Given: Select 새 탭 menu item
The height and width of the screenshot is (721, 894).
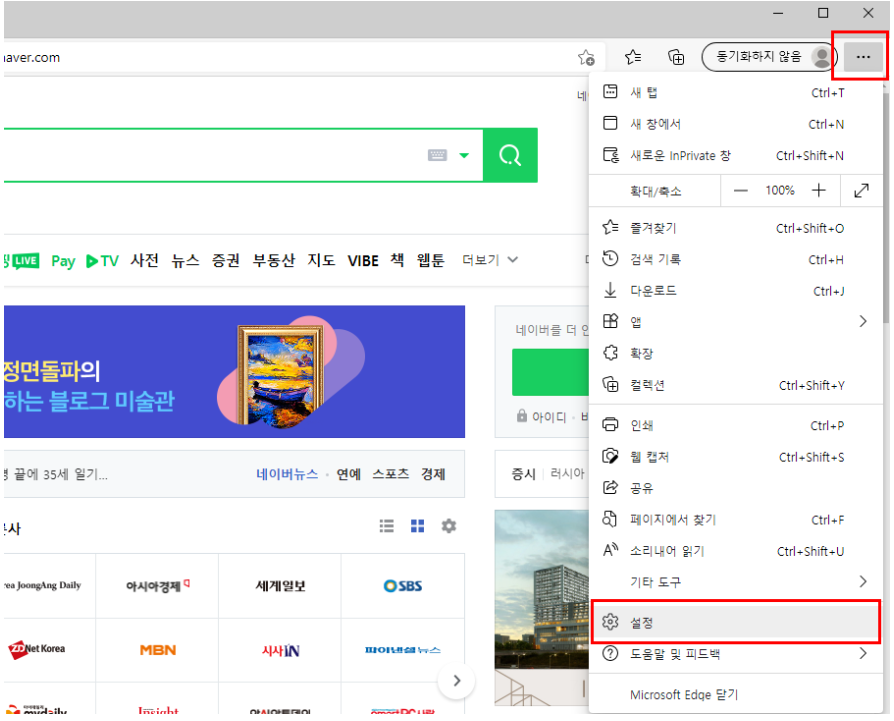Looking at the screenshot, I should coord(734,92).
